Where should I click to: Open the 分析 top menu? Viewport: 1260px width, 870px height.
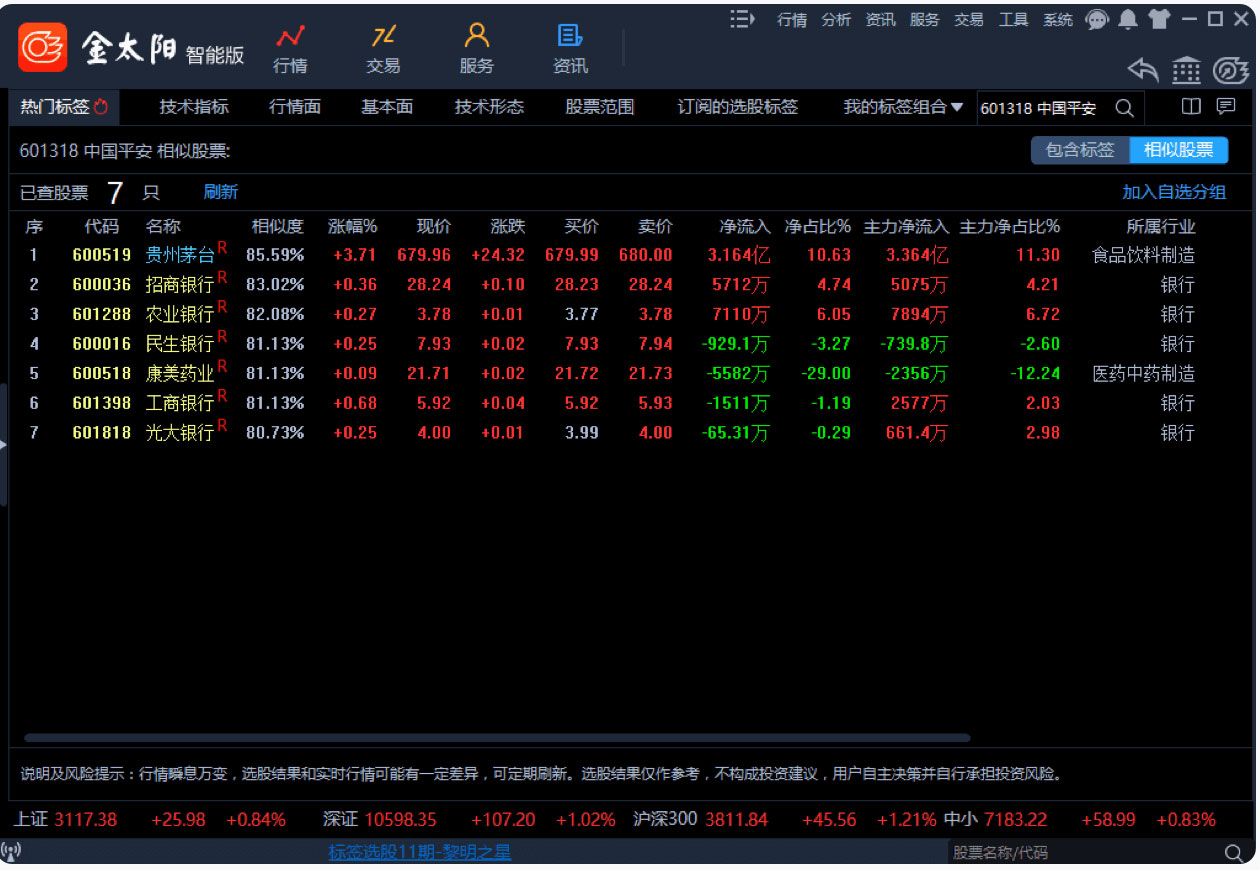click(x=836, y=20)
